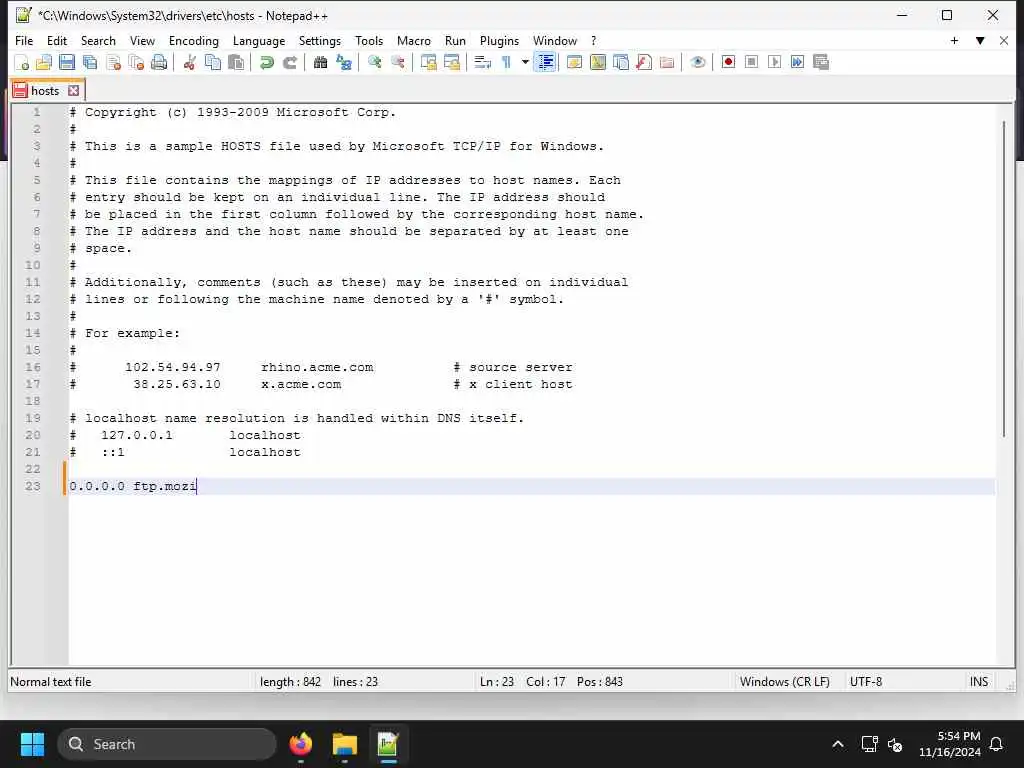This screenshot has width=1024, height=768.
Task: Click INS insert mode in status bar
Action: click(x=978, y=682)
